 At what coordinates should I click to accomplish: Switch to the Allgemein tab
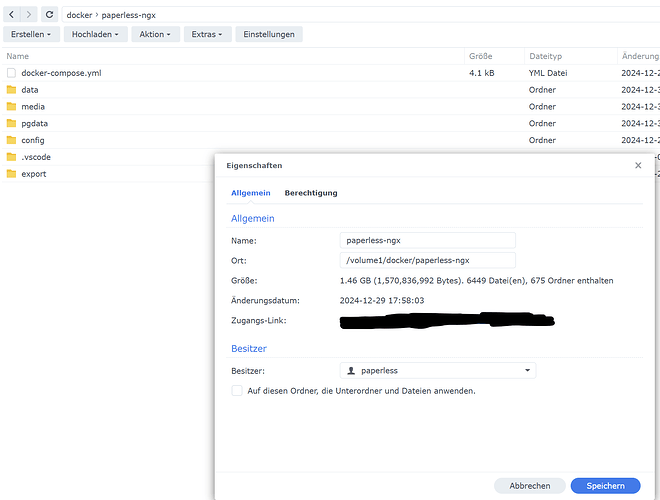[x=251, y=193]
